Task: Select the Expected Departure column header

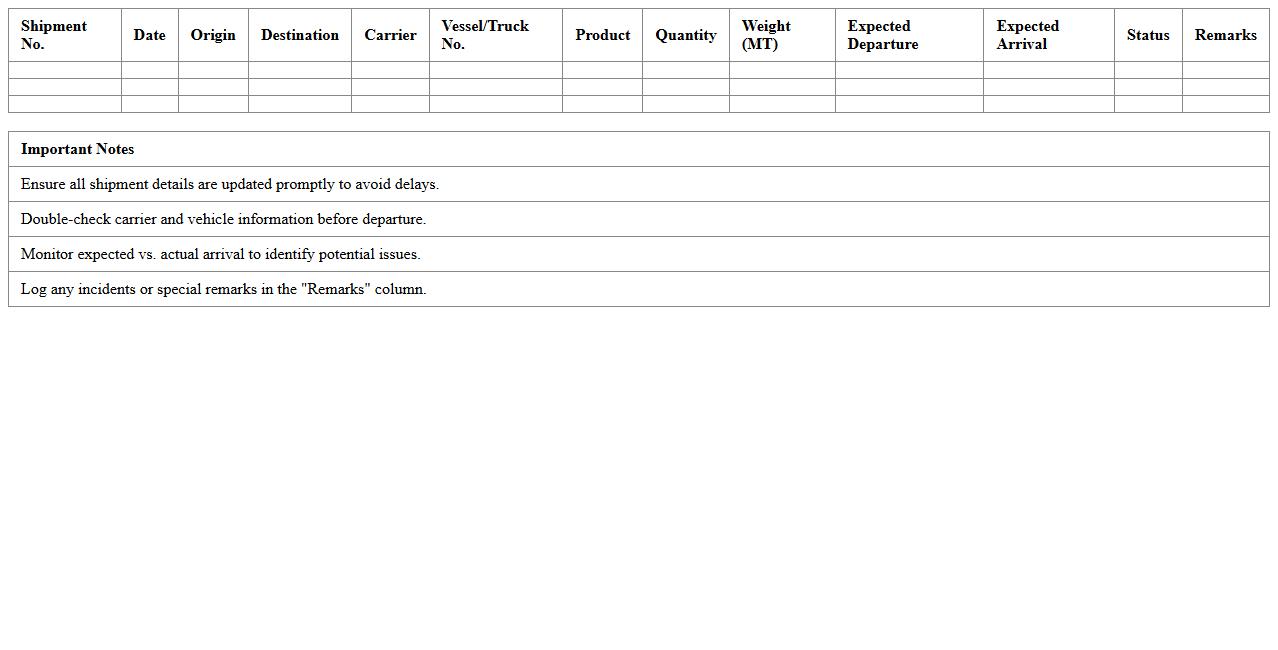Action: point(883,35)
